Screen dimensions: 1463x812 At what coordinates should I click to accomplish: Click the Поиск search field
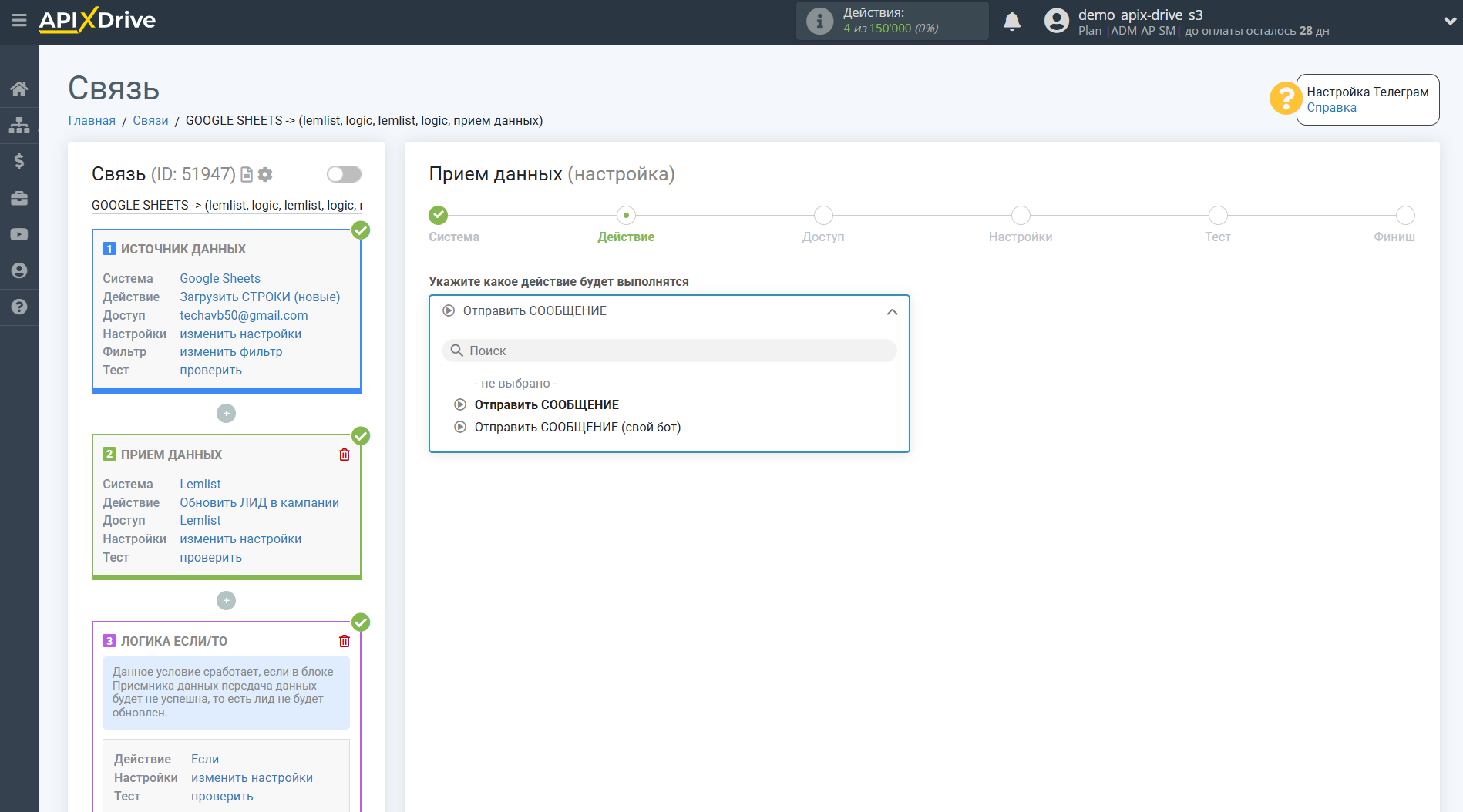(669, 351)
